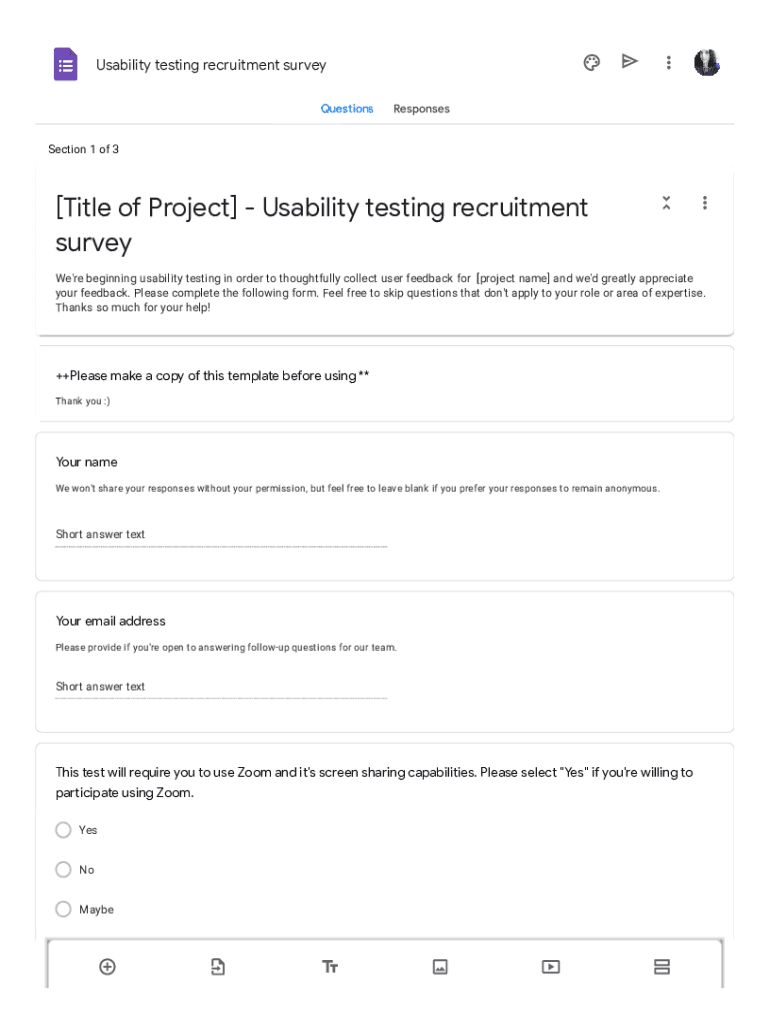Add a new question with plus icon

[x=107, y=967]
